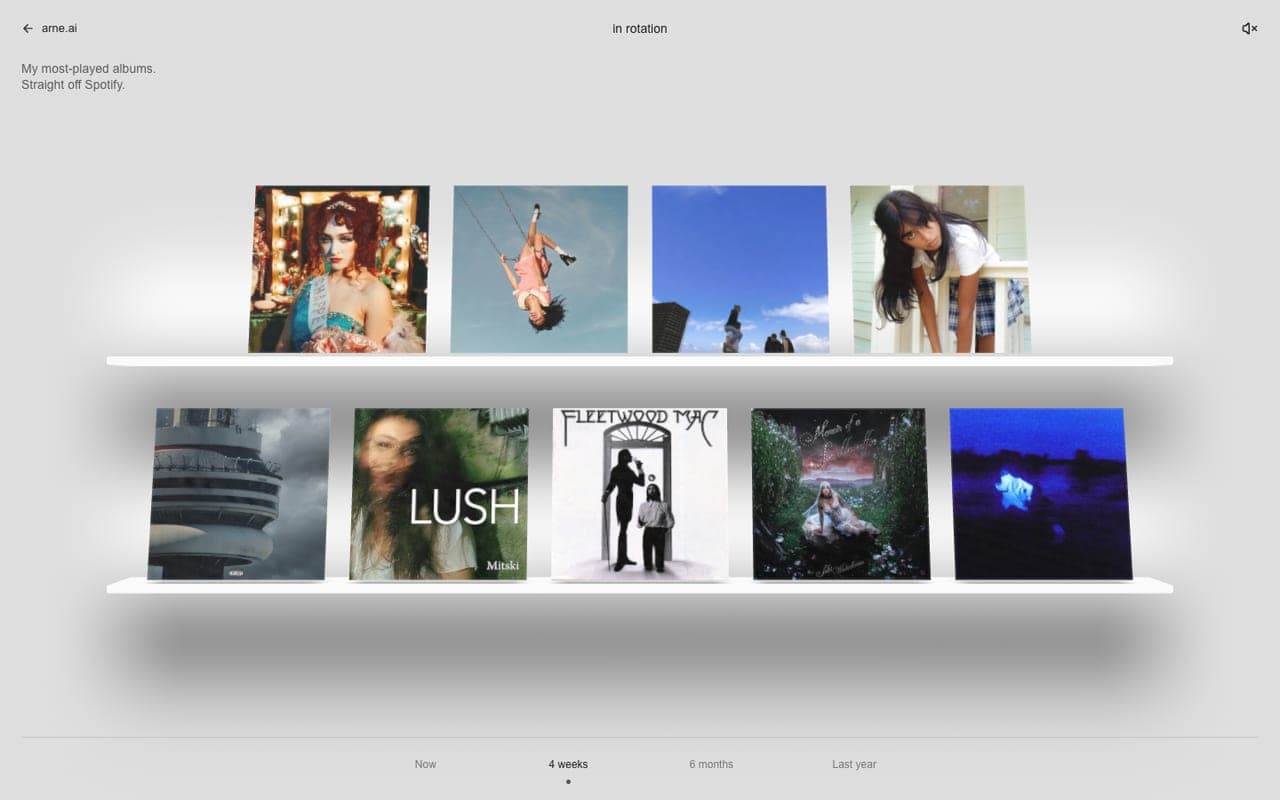Open the tower under stormy clouds album
The width and height of the screenshot is (1280, 800).
pyautogui.click(x=239, y=494)
